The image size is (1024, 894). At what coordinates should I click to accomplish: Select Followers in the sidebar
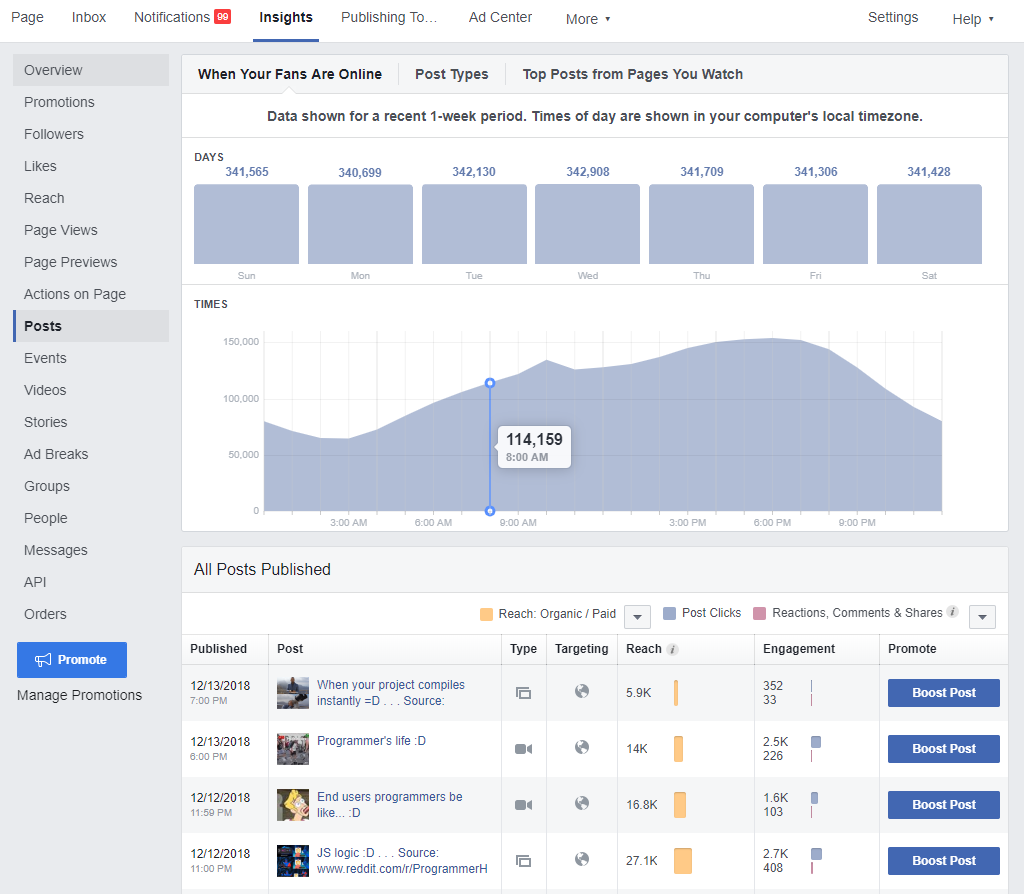pyautogui.click(x=91, y=134)
